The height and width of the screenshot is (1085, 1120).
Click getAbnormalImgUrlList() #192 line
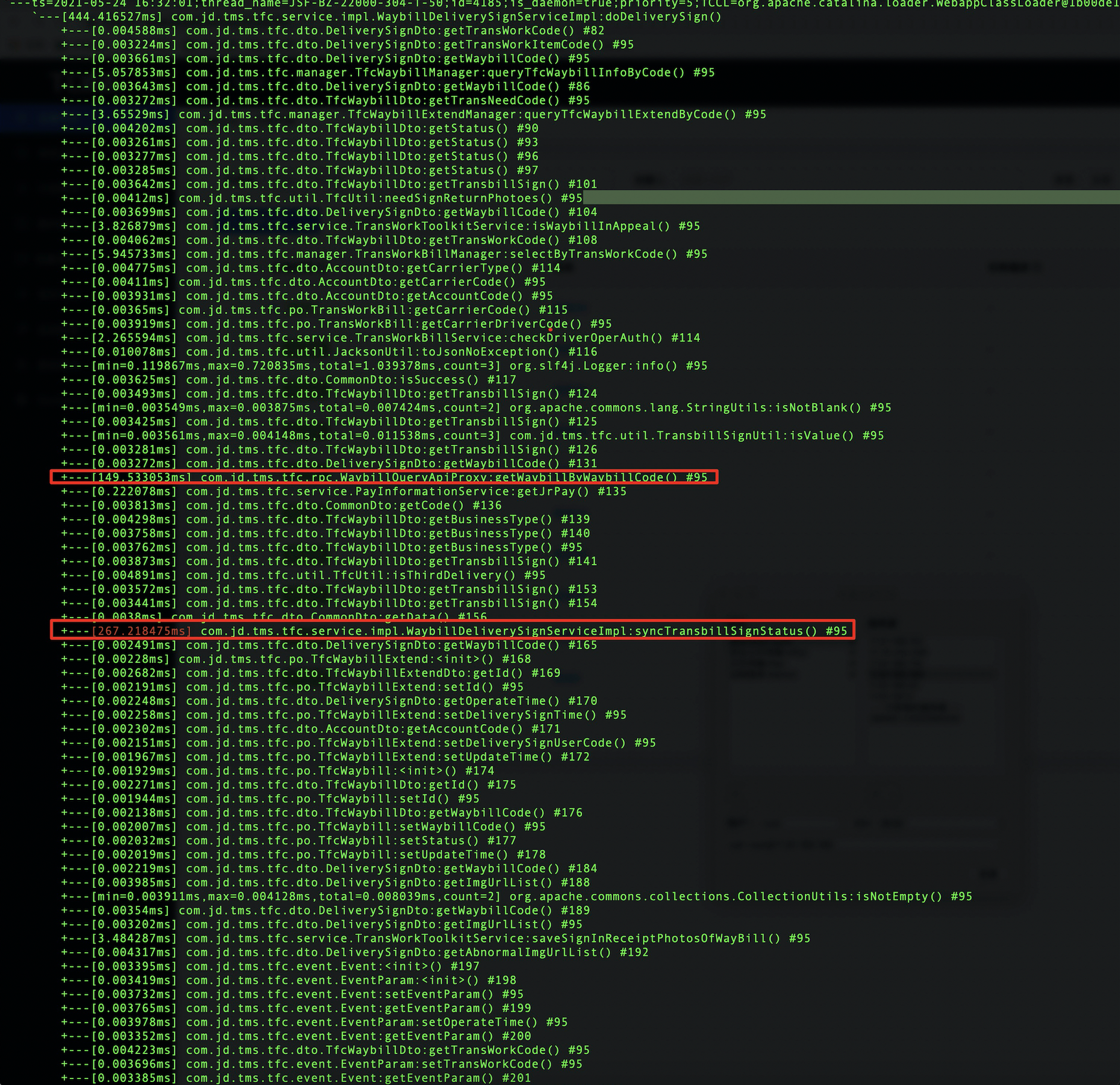click(x=354, y=953)
